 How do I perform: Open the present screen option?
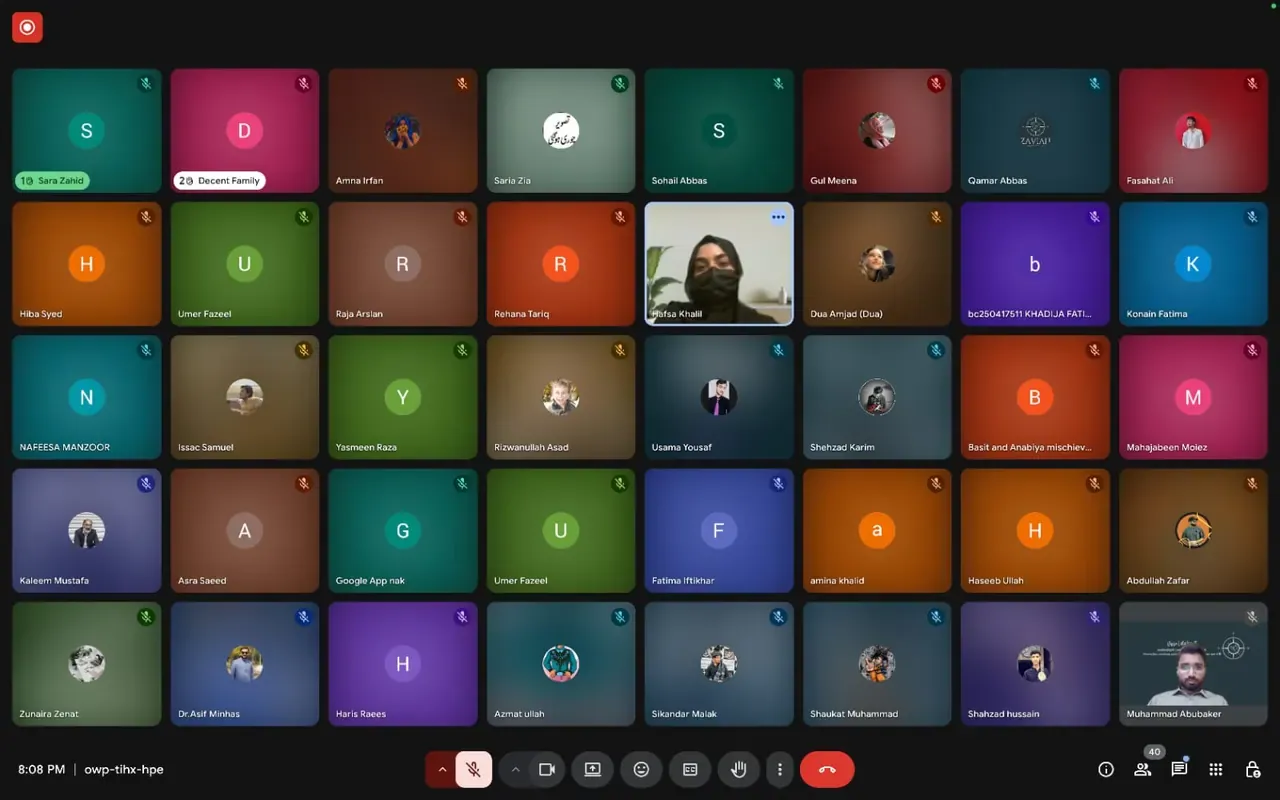pyautogui.click(x=592, y=769)
